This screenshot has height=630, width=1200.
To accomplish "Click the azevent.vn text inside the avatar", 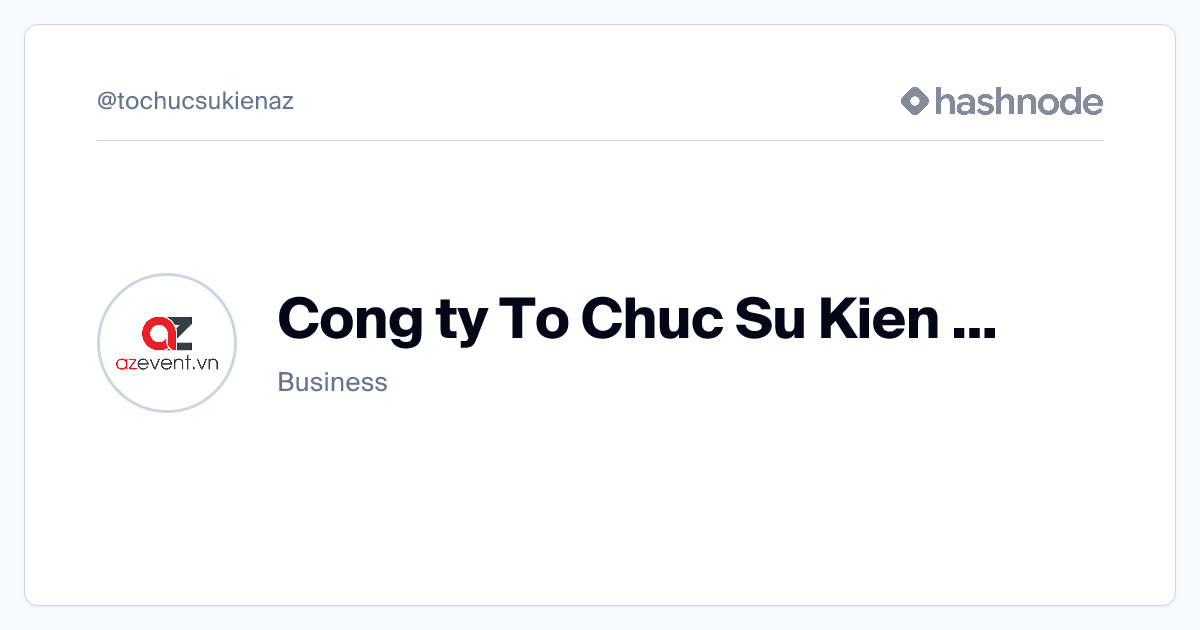I will (167, 364).
